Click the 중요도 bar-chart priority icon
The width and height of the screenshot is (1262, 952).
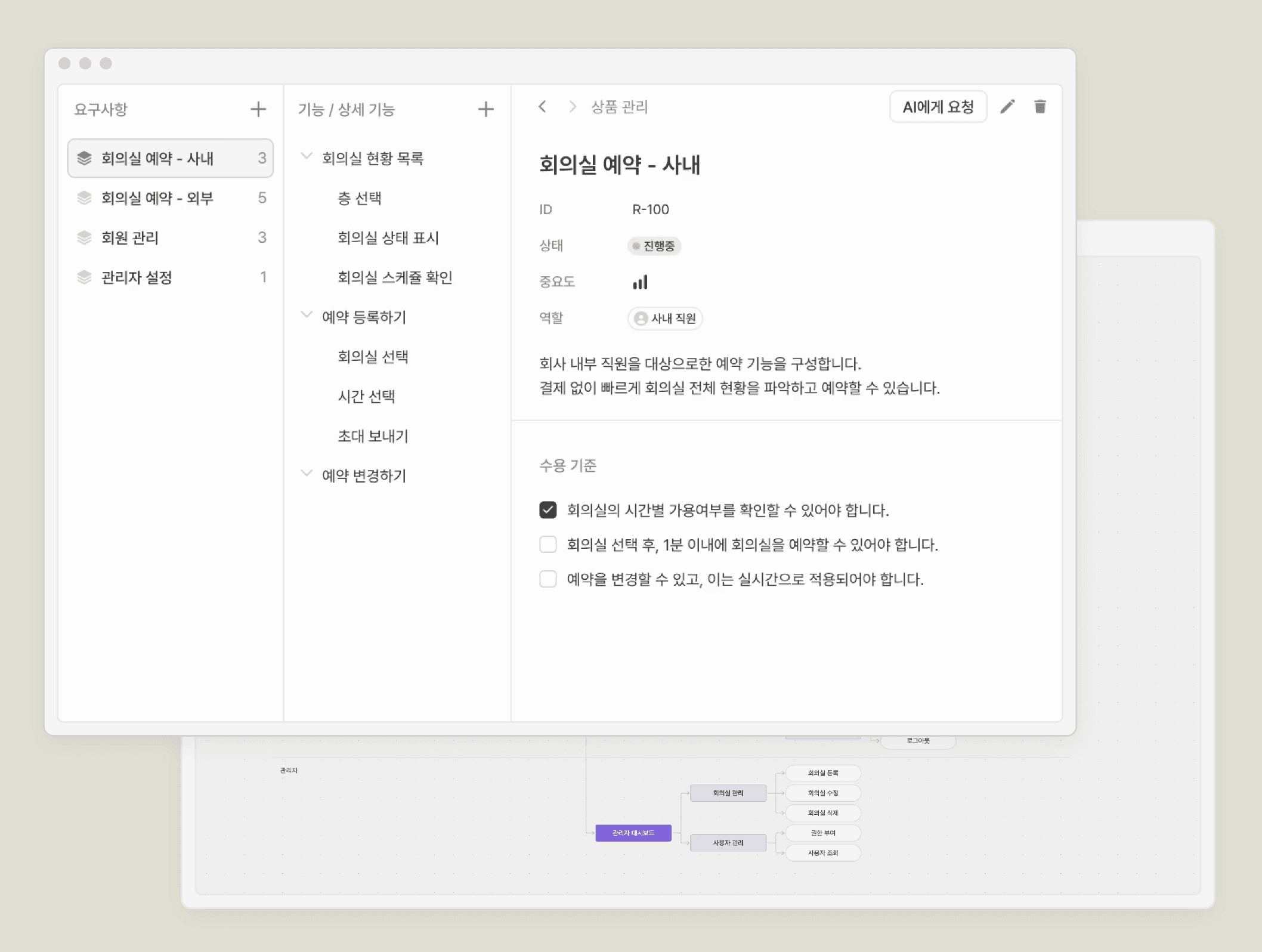[640, 282]
